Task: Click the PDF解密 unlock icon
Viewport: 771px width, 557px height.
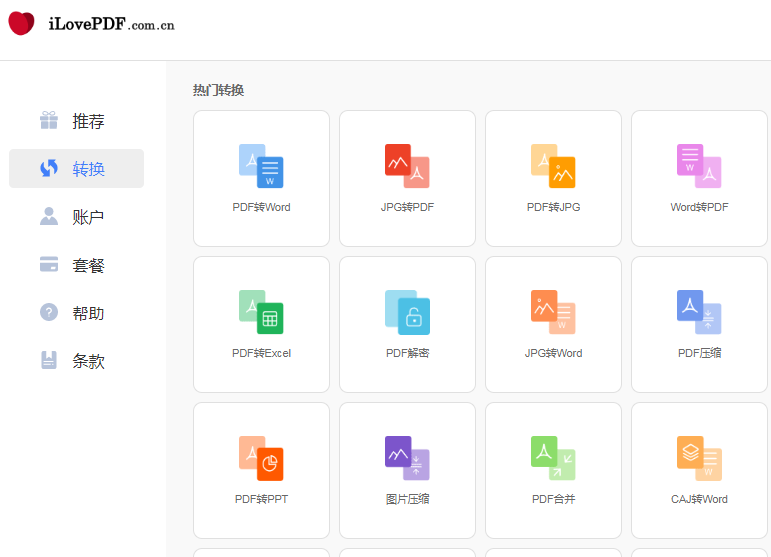Action: 407,312
